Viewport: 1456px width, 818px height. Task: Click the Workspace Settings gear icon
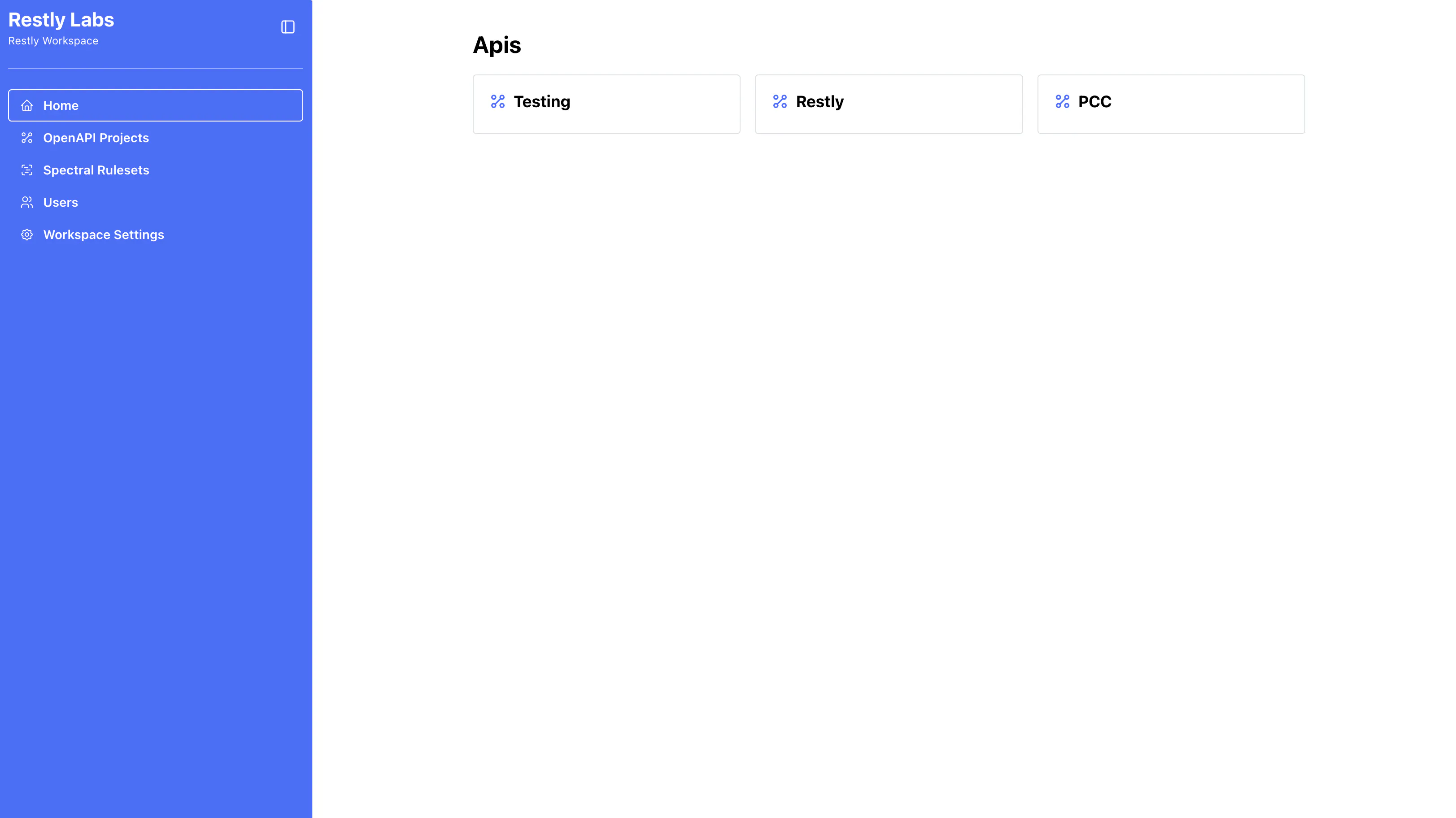[26, 235]
